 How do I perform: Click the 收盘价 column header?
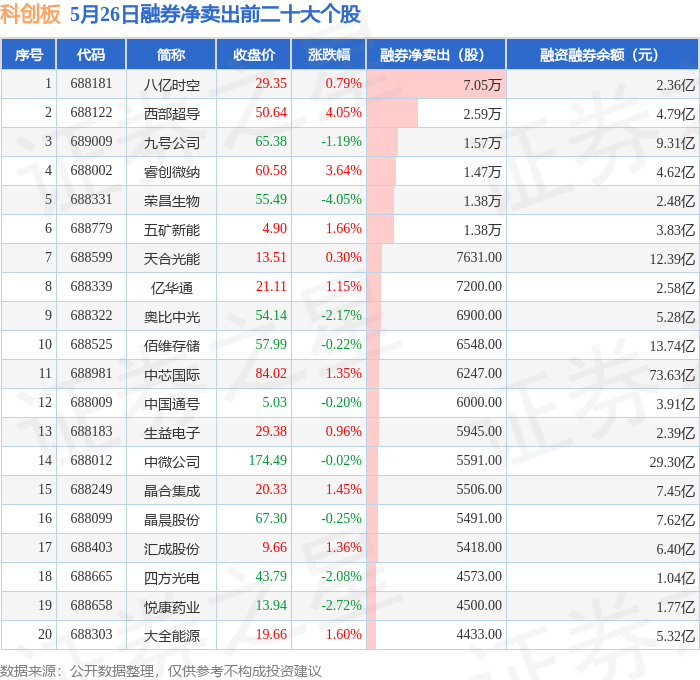pos(254,54)
